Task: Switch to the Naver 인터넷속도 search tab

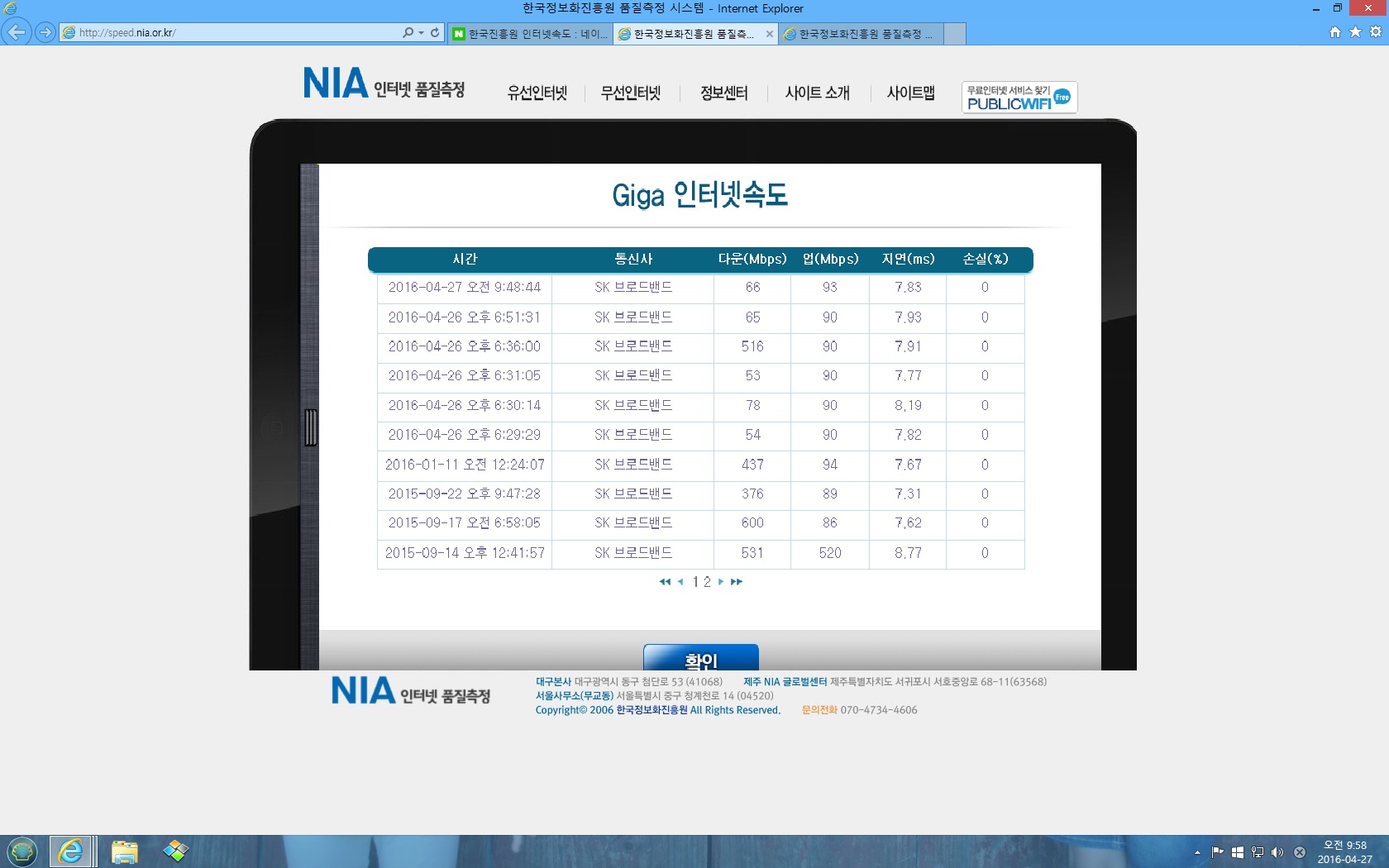Action: [529, 34]
